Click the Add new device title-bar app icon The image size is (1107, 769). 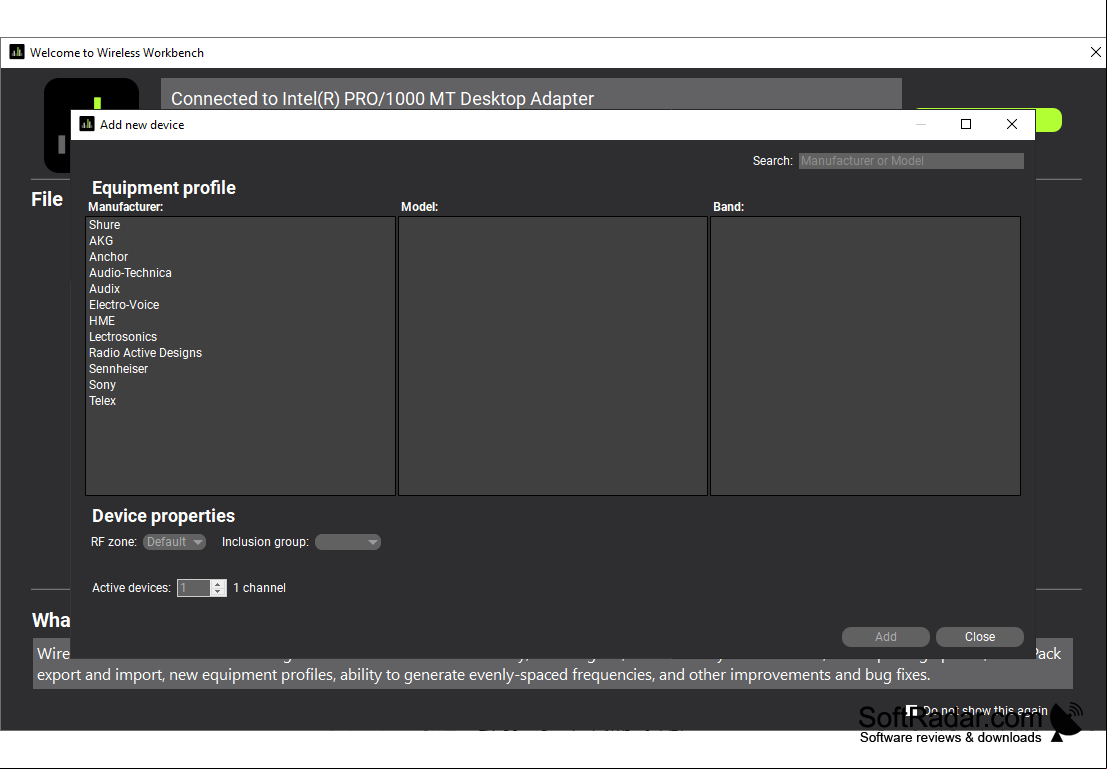click(87, 124)
